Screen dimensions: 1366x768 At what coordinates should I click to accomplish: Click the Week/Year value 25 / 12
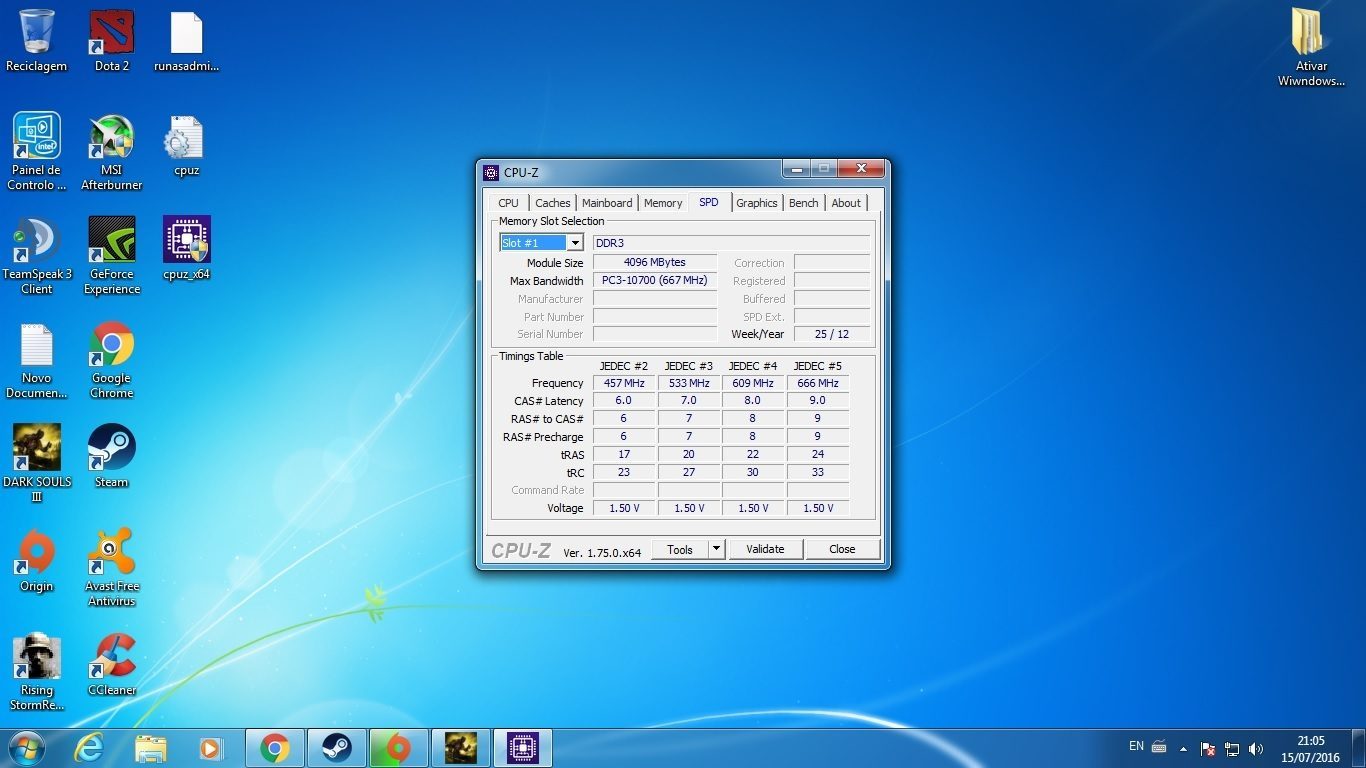(x=832, y=334)
